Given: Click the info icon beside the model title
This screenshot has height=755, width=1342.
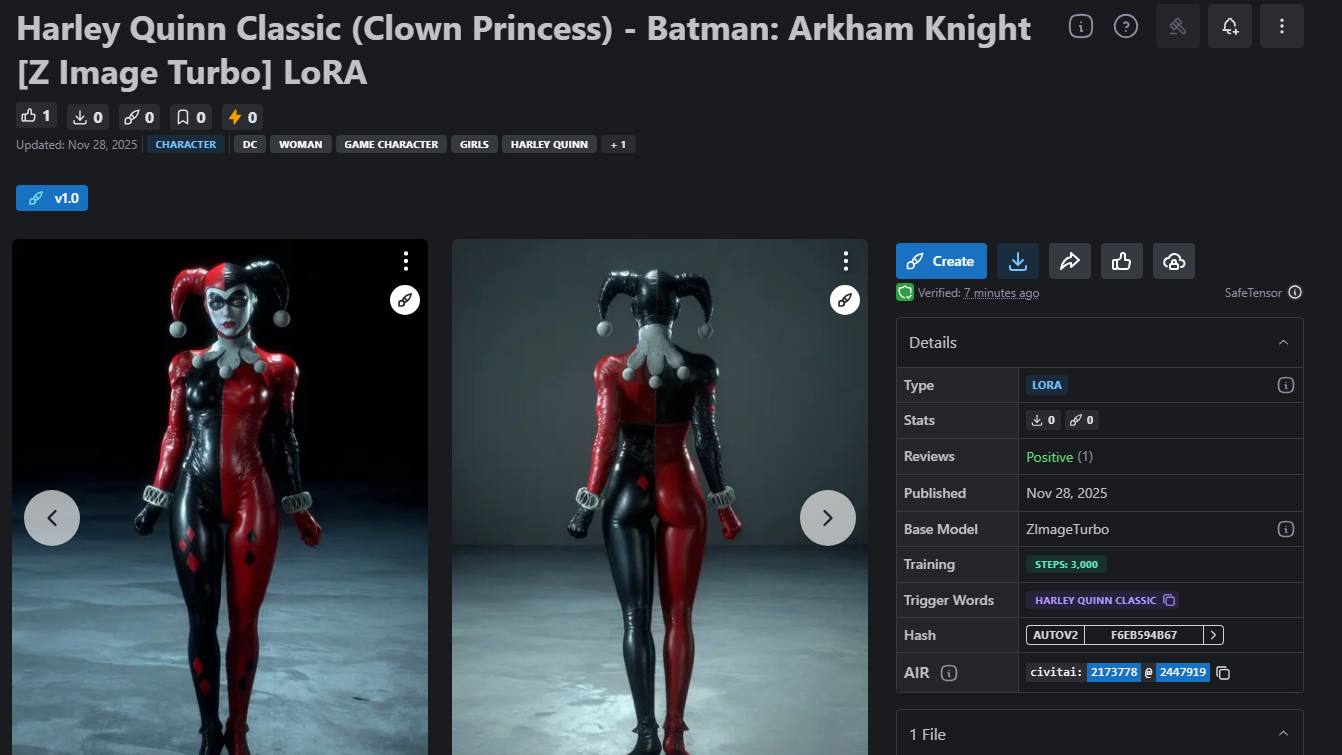Looking at the screenshot, I should point(1080,26).
